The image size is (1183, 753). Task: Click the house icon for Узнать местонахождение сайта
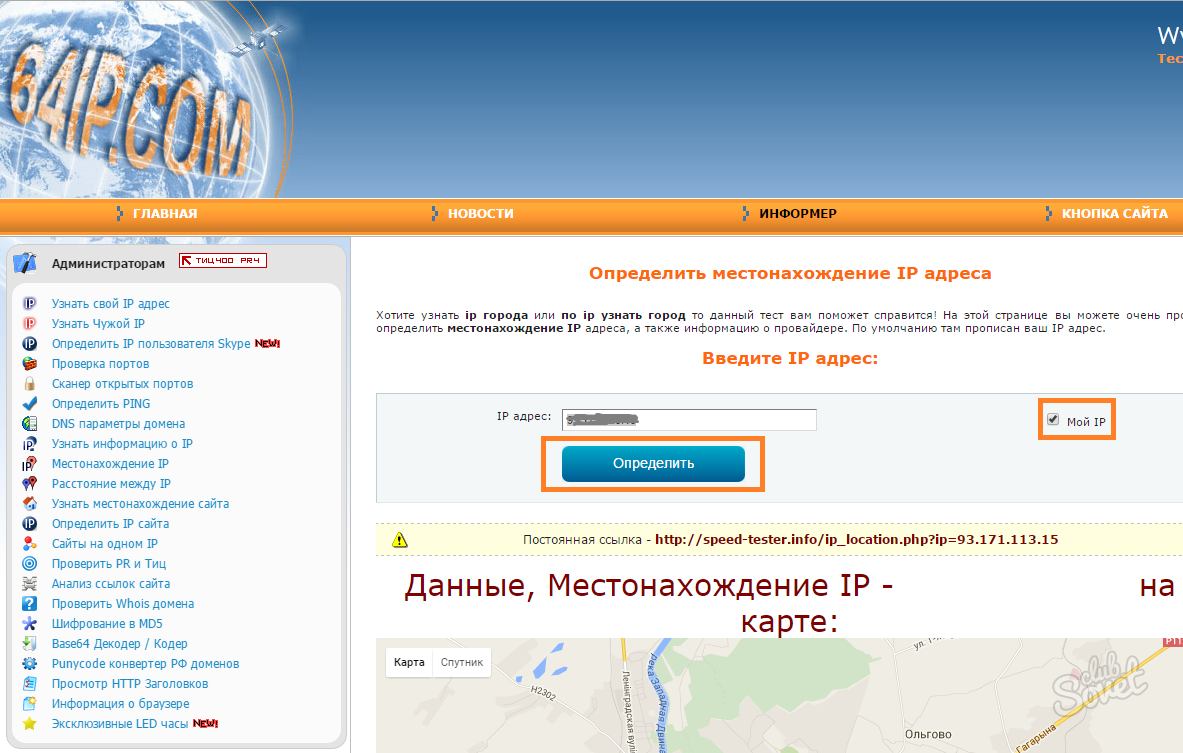30,504
